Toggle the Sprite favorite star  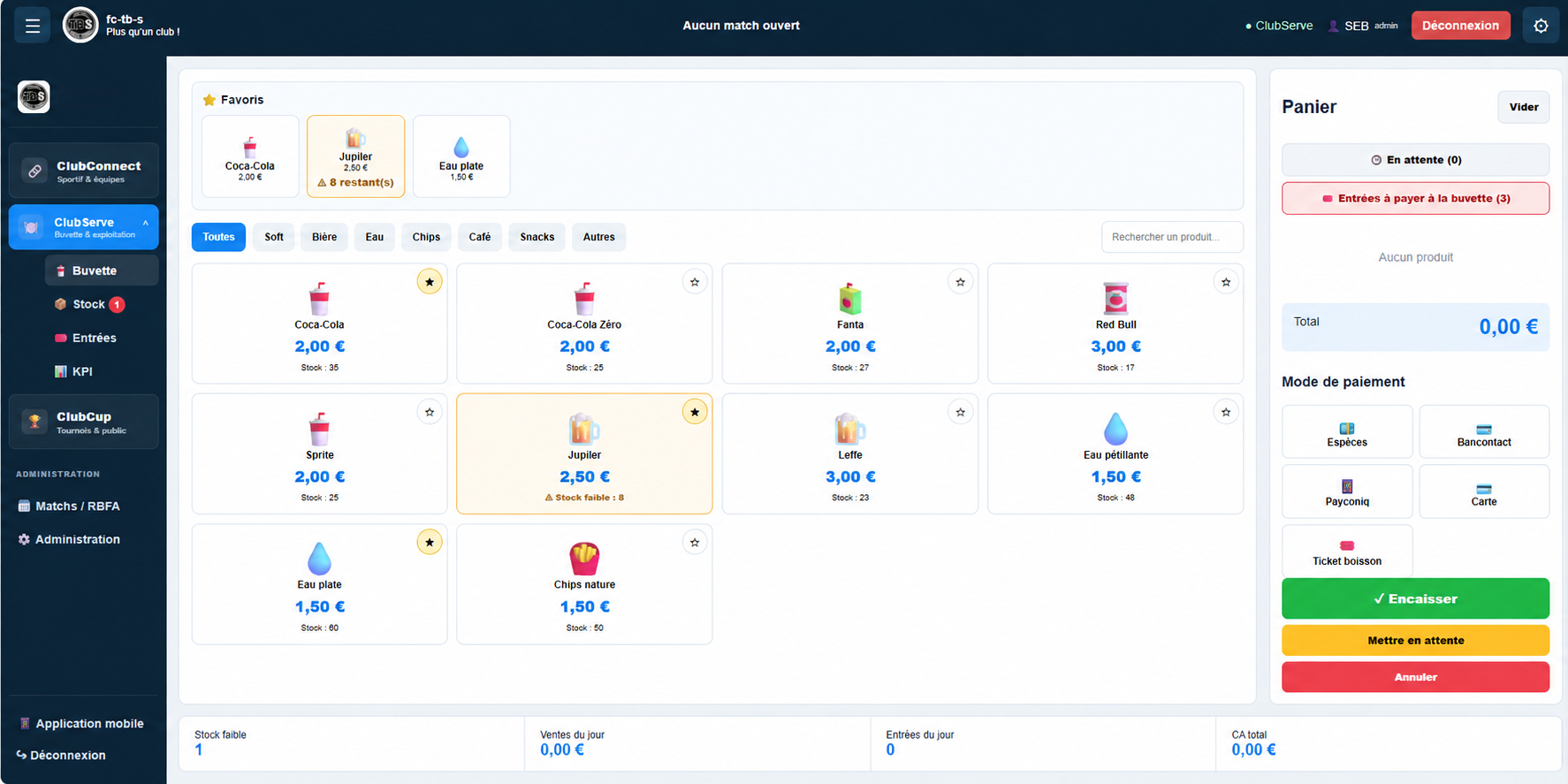[430, 412]
